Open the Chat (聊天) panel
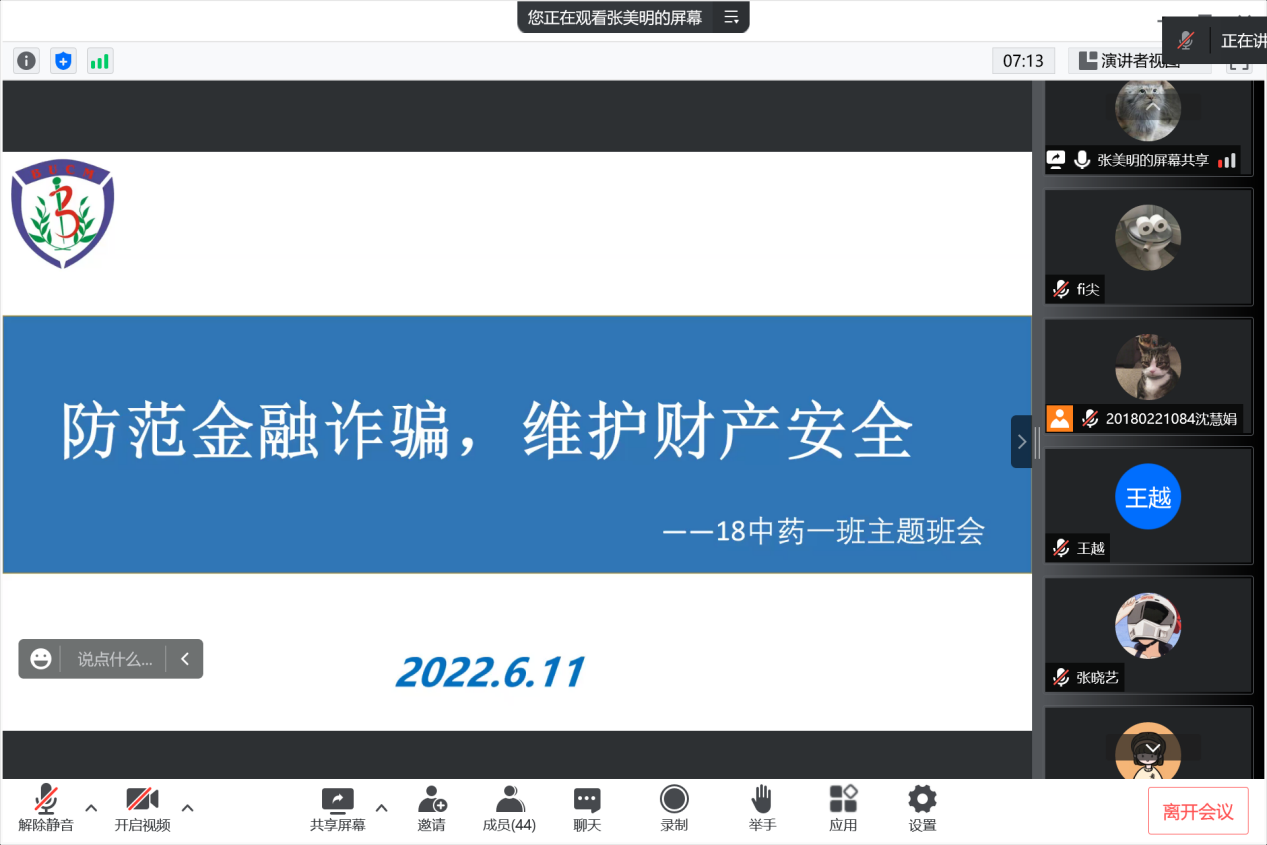The width and height of the screenshot is (1267, 845). tap(587, 808)
